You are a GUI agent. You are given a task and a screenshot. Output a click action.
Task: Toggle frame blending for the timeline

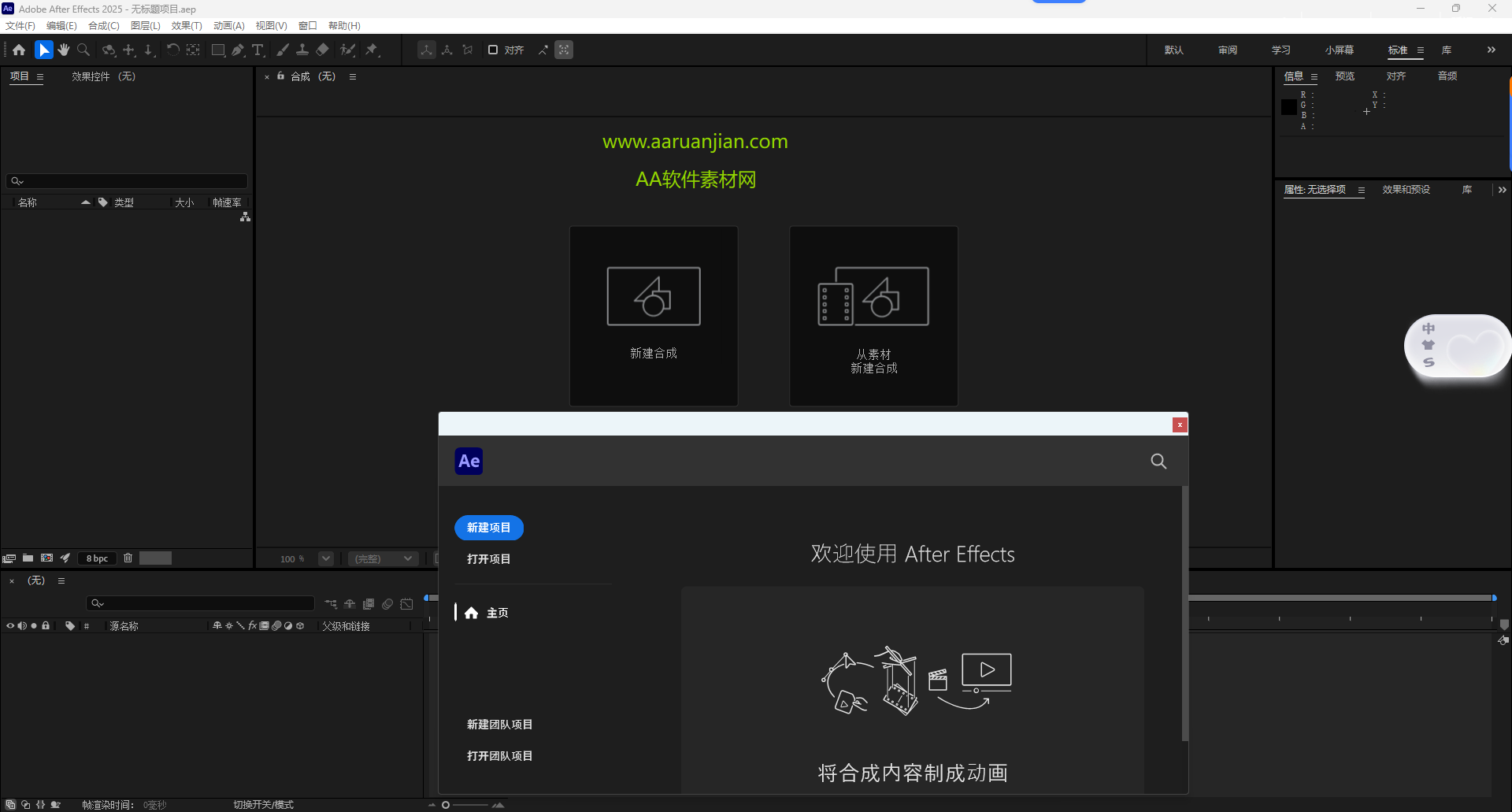click(x=369, y=604)
